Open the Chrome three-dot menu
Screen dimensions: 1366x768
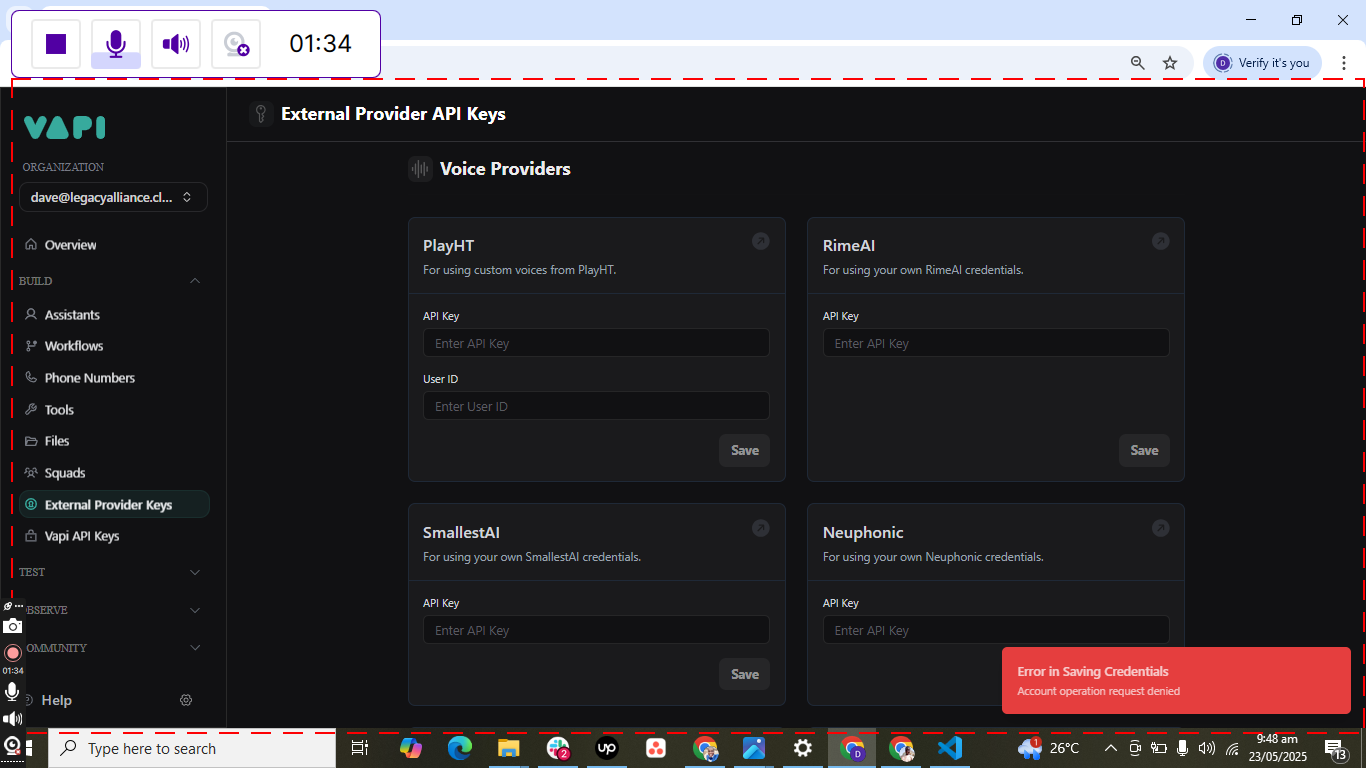tap(1344, 63)
